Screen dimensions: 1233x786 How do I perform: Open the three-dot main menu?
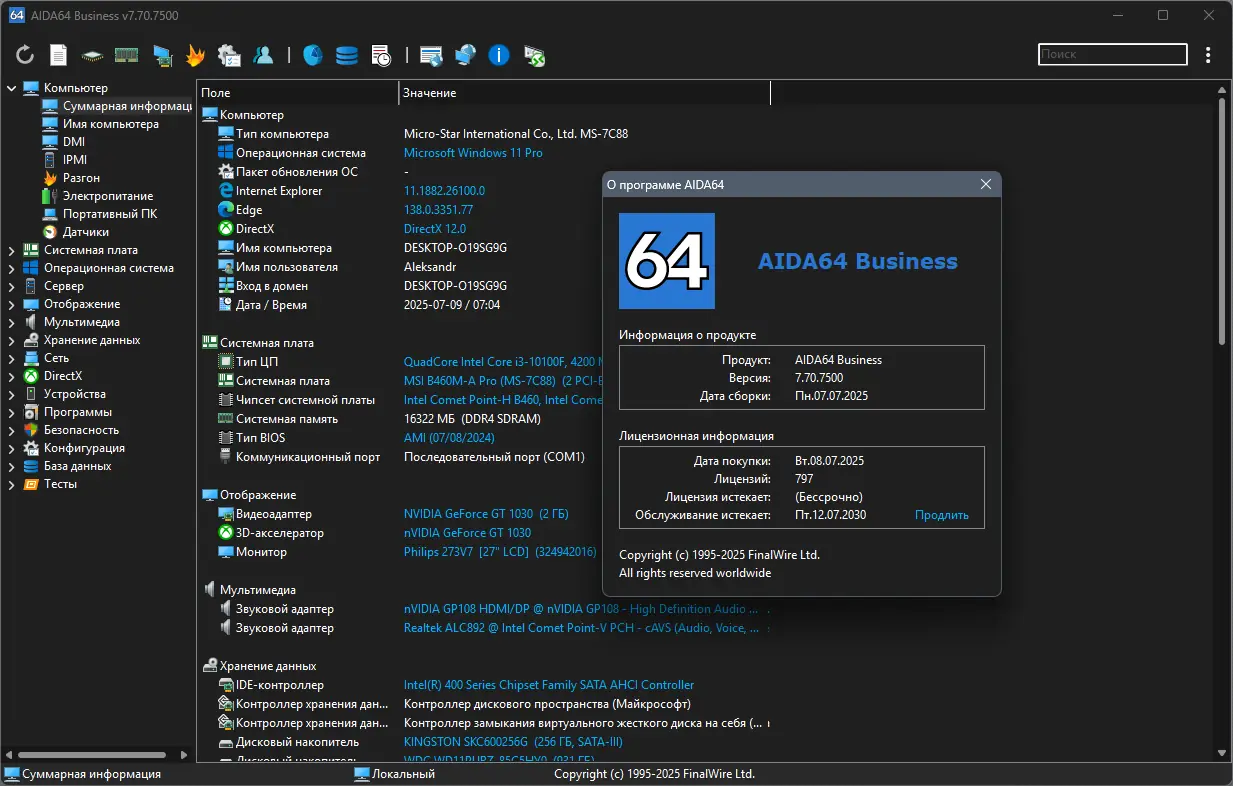pos(1208,55)
